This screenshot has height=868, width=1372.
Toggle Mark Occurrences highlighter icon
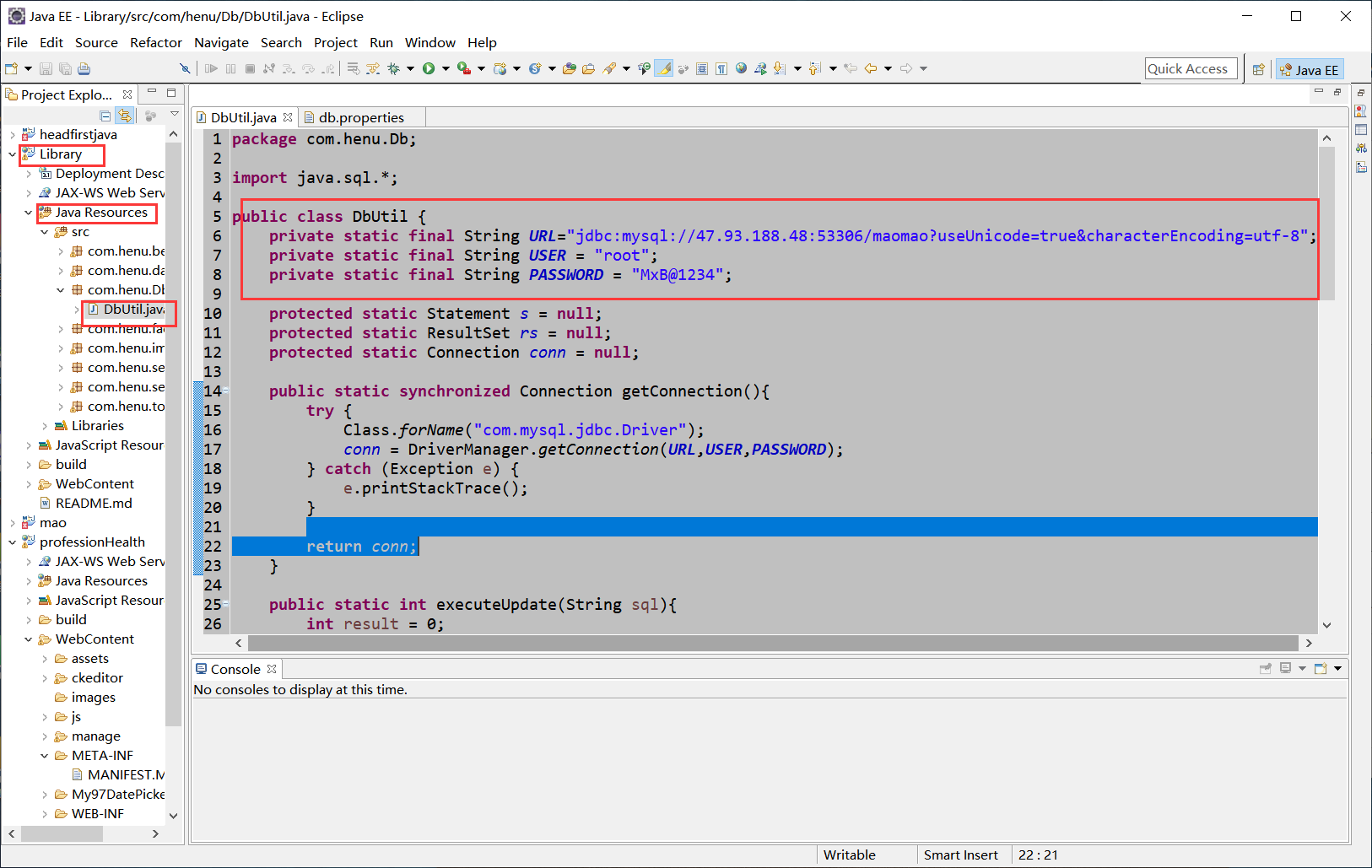click(664, 68)
